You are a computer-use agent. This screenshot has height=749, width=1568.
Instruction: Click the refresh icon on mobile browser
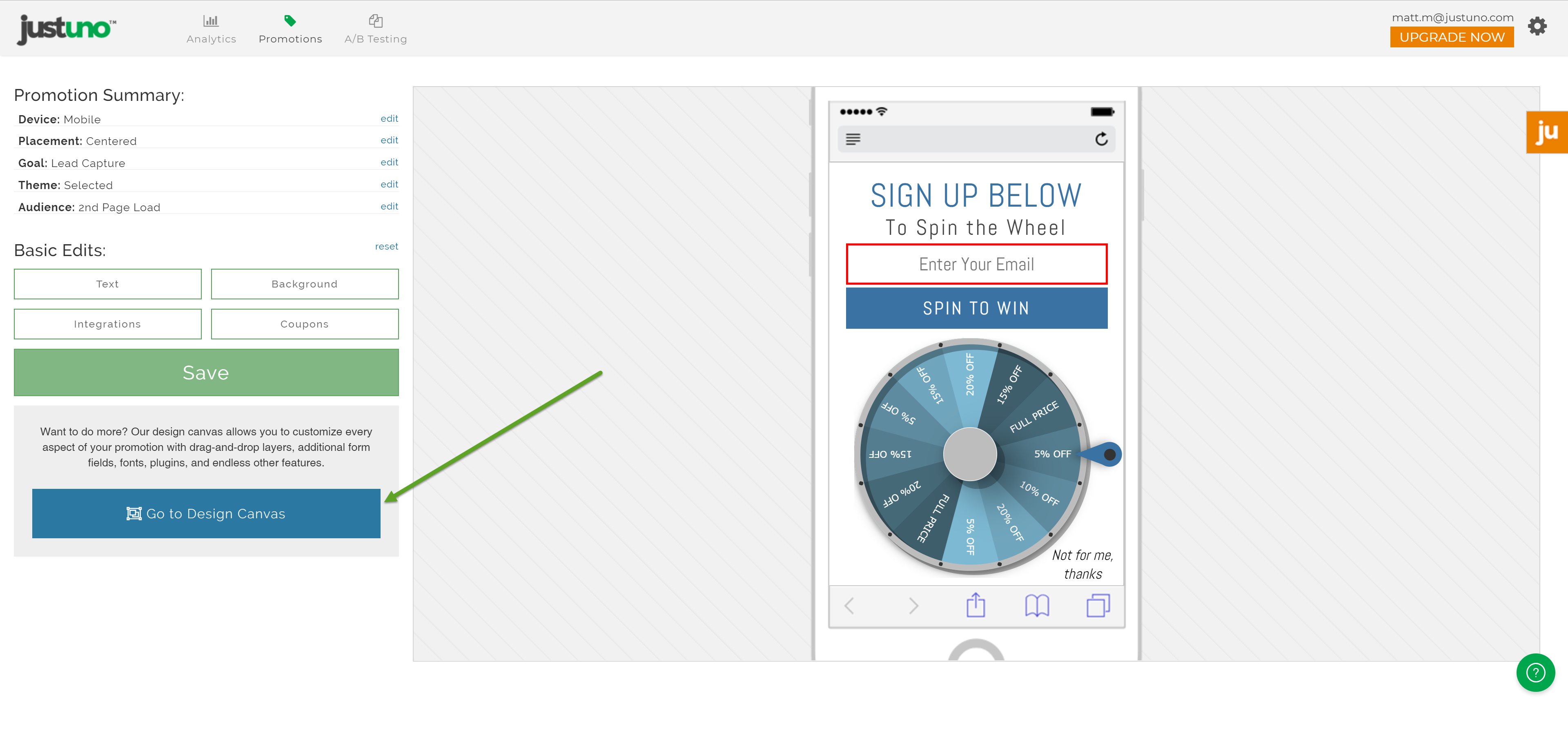pyautogui.click(x=1101, y=138)
